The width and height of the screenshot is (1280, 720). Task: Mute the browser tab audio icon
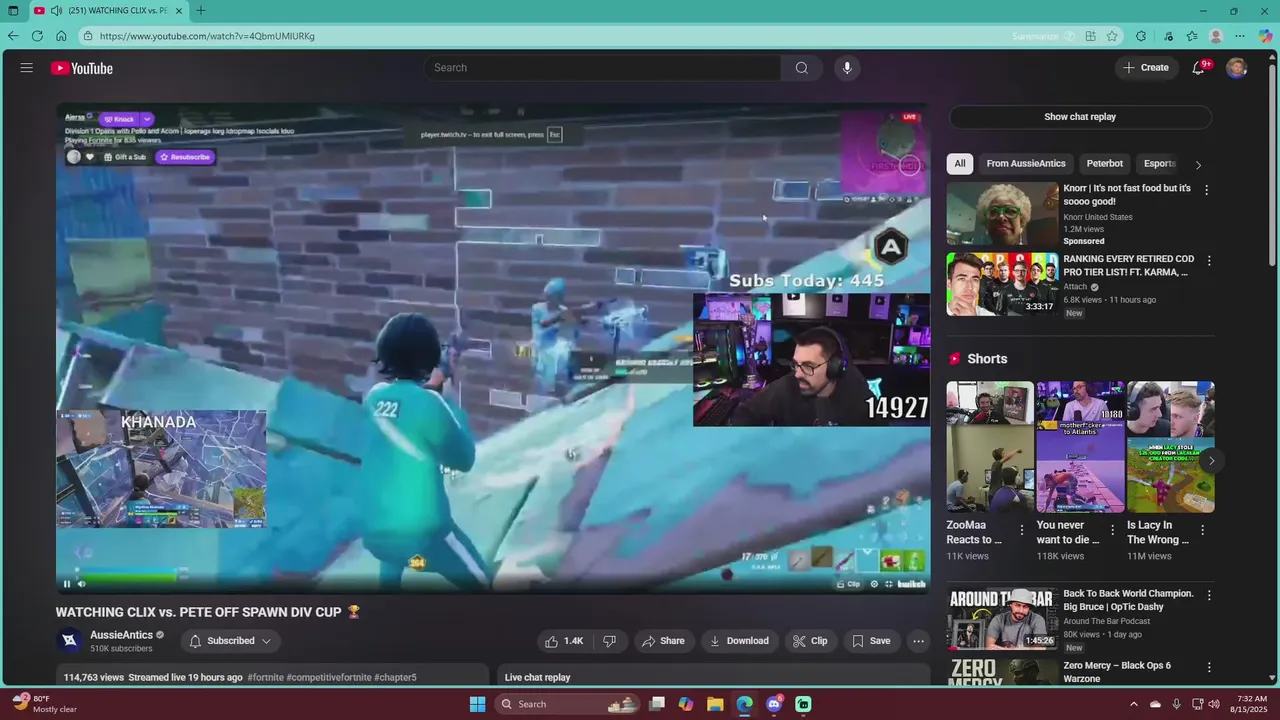click(x=56, y=11)
